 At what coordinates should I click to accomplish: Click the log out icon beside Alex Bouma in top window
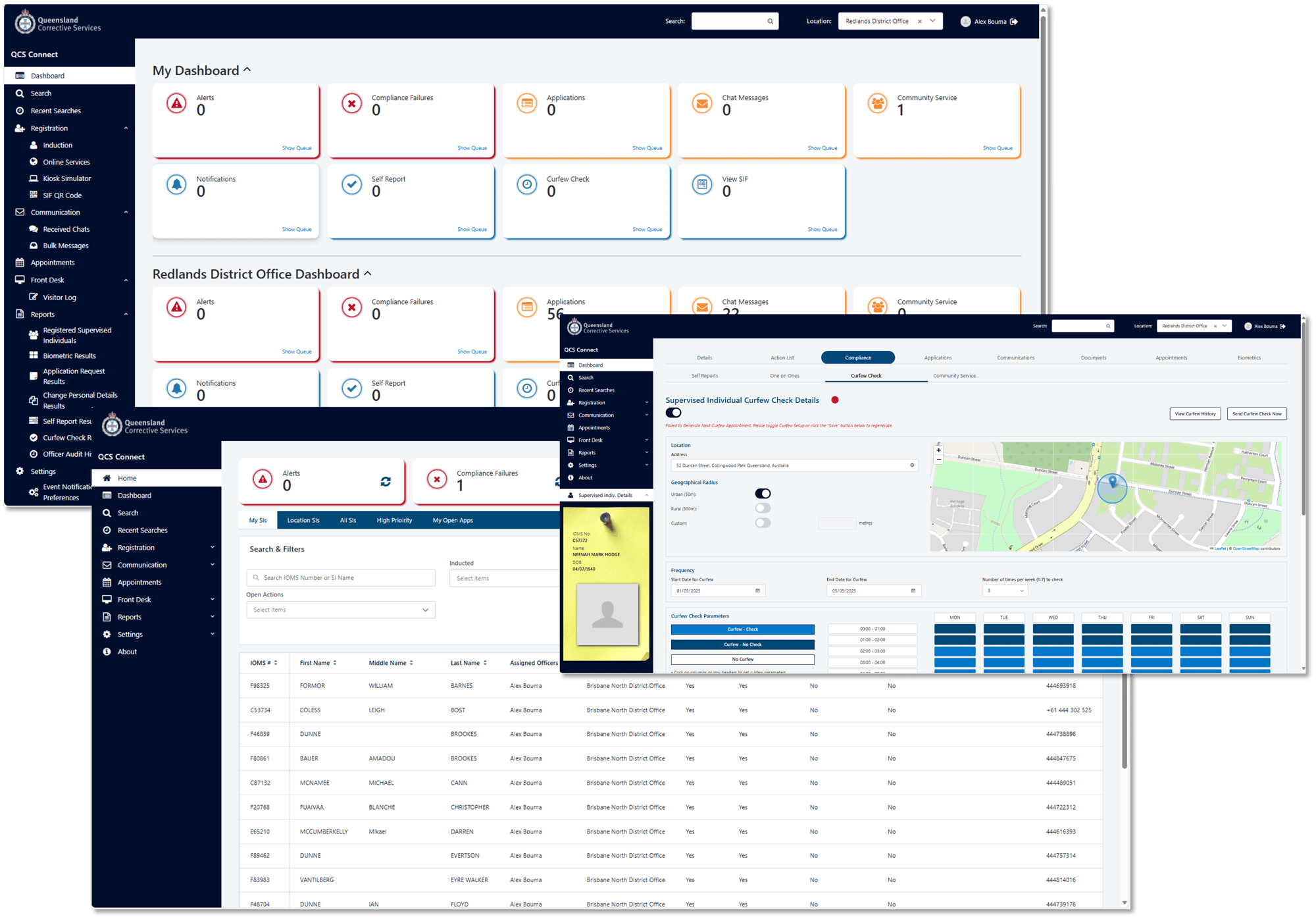coord(1014,22)
